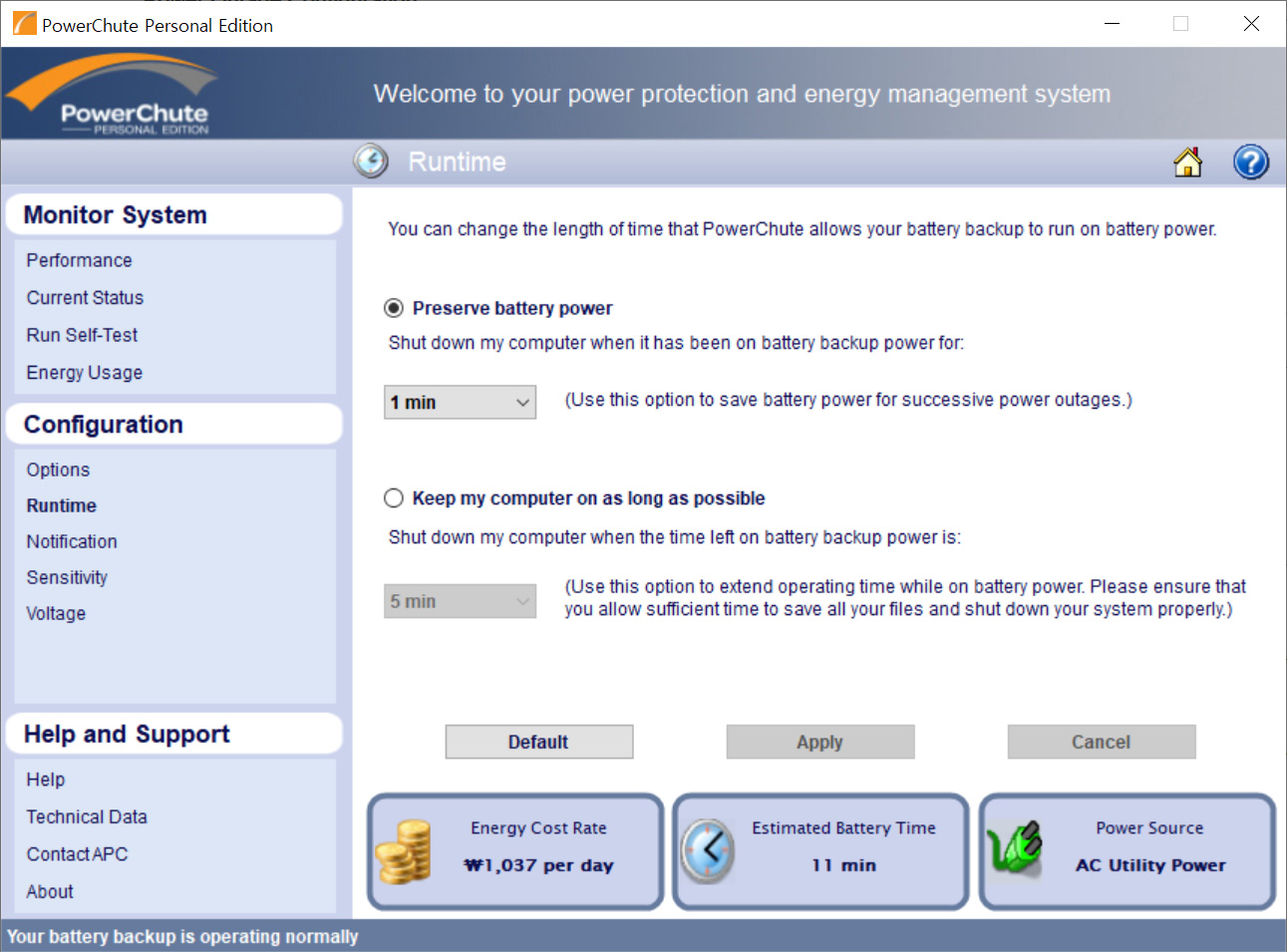Image resolution: width=1287 pixels, height=952 pixels.
Task: Click the Runtime clock icon in header
Action: click(x=371, y=160)
